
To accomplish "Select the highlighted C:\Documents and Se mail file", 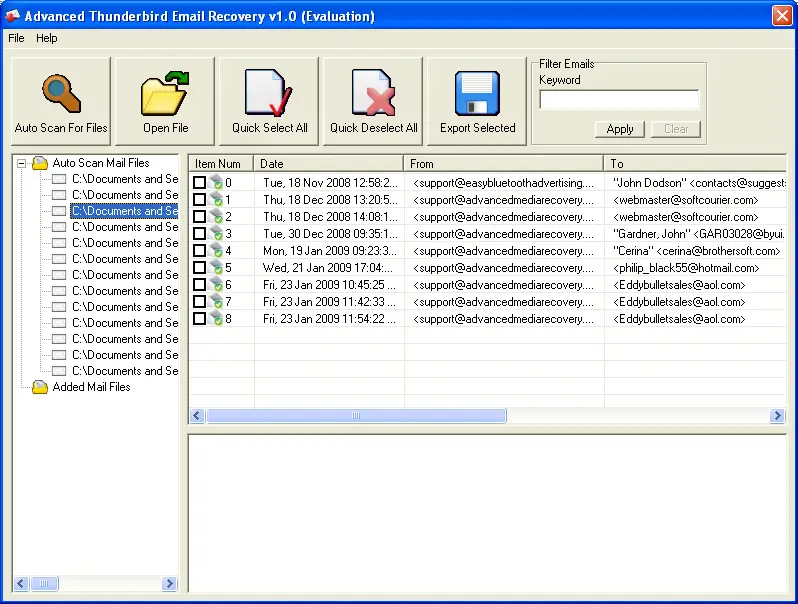I will 124,211.
